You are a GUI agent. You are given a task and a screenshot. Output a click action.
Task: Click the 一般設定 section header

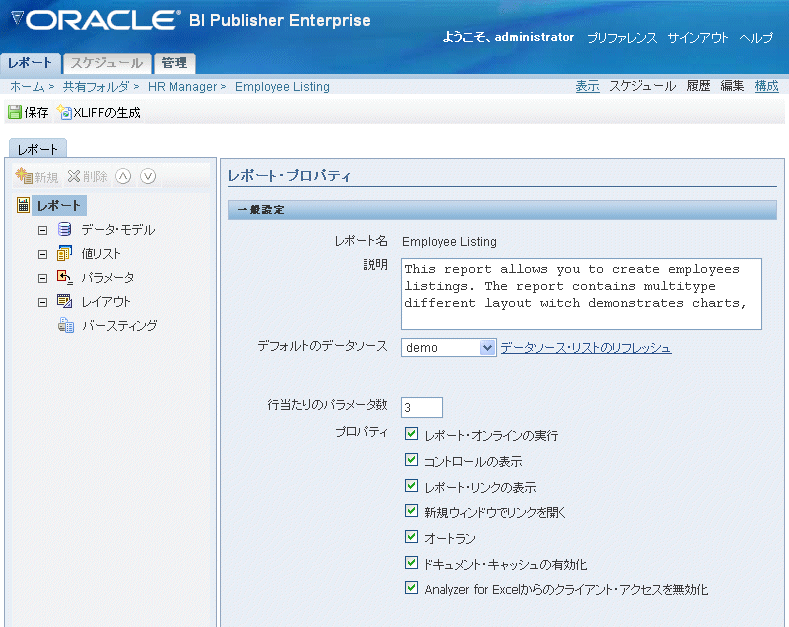pyautogui.click(x=502, y=210)
